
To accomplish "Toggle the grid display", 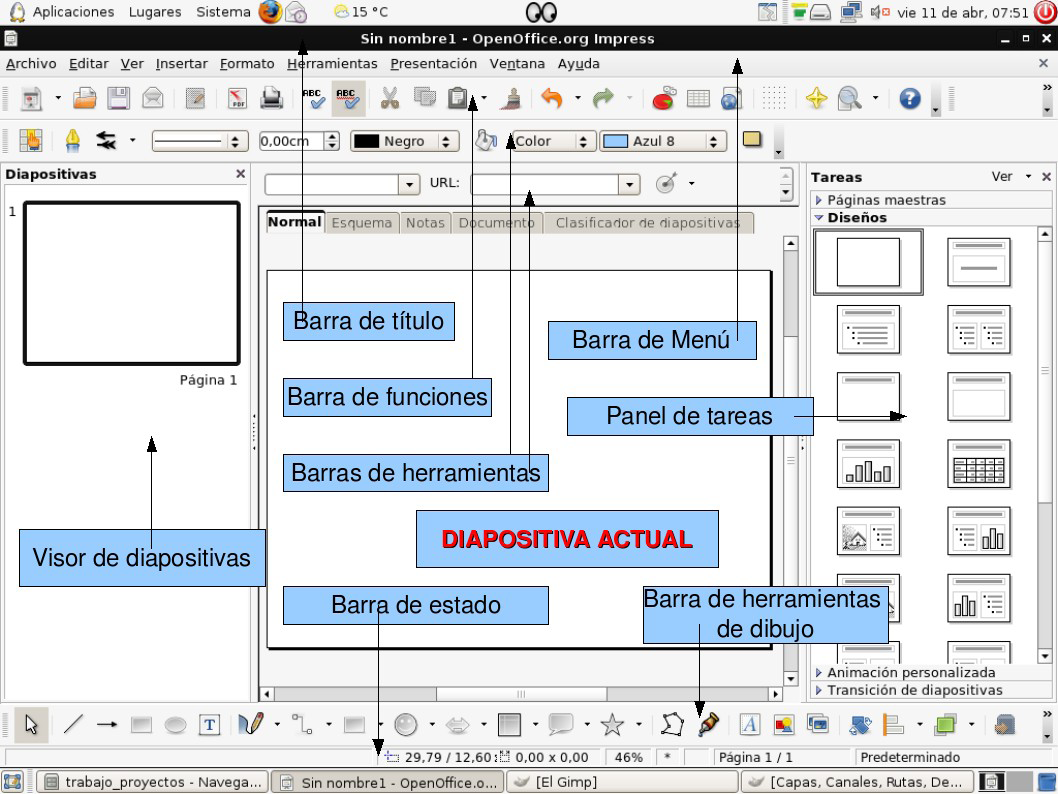I will (772, 97).
